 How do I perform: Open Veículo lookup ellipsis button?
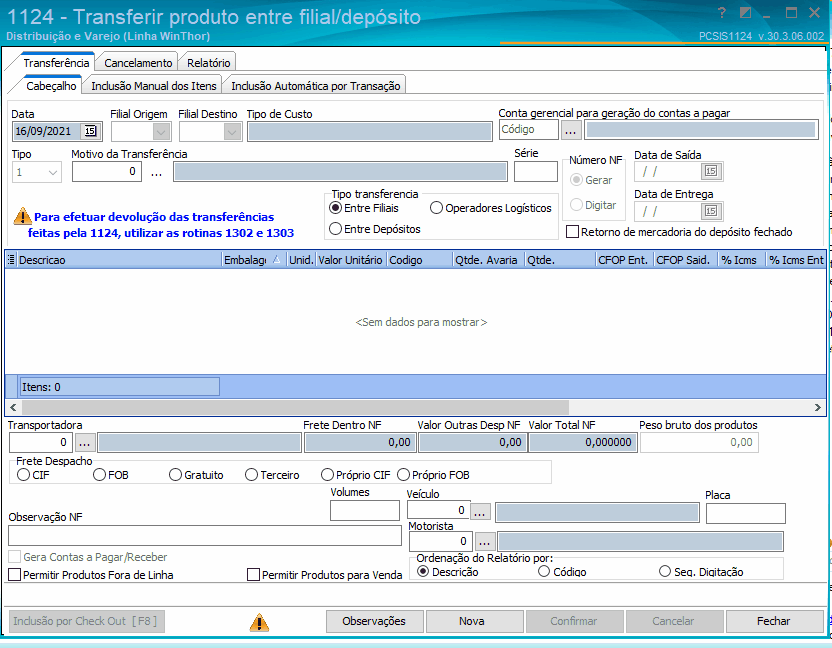pos(480,511)
